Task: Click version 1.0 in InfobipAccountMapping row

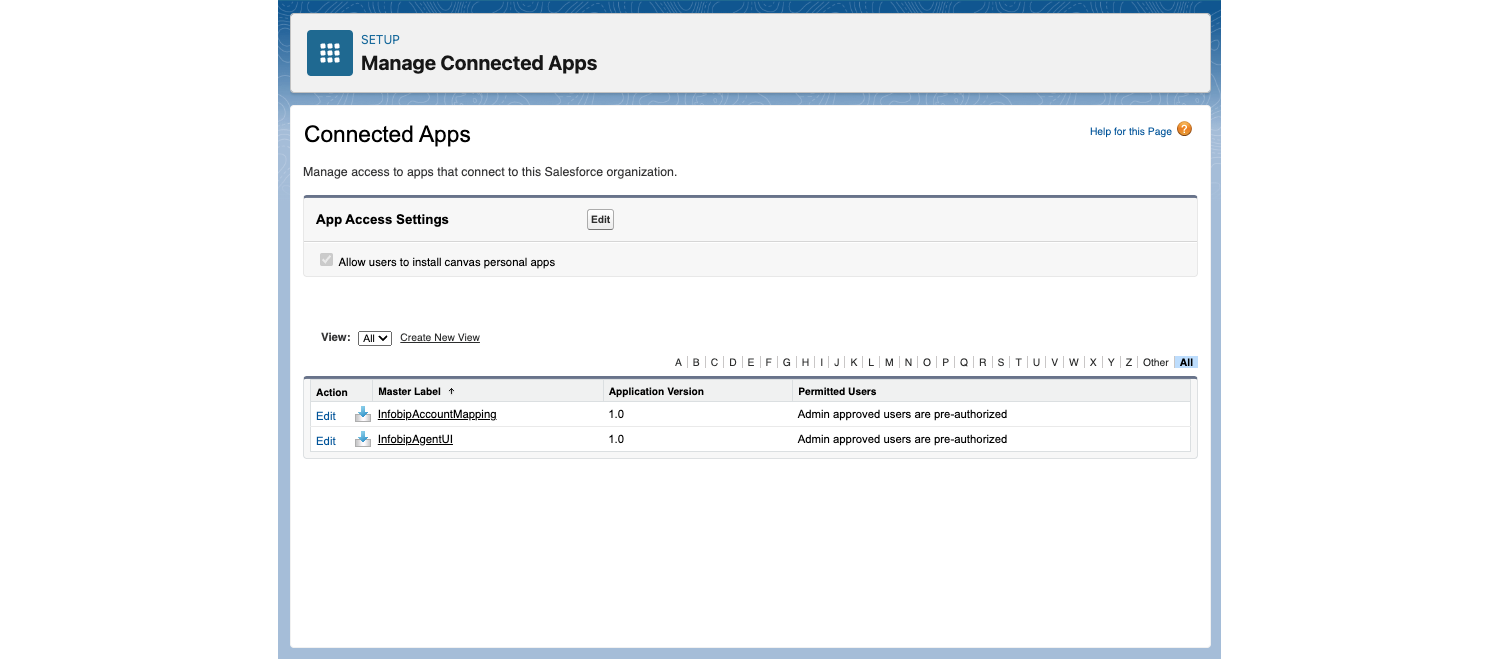Action: (616, 414)
